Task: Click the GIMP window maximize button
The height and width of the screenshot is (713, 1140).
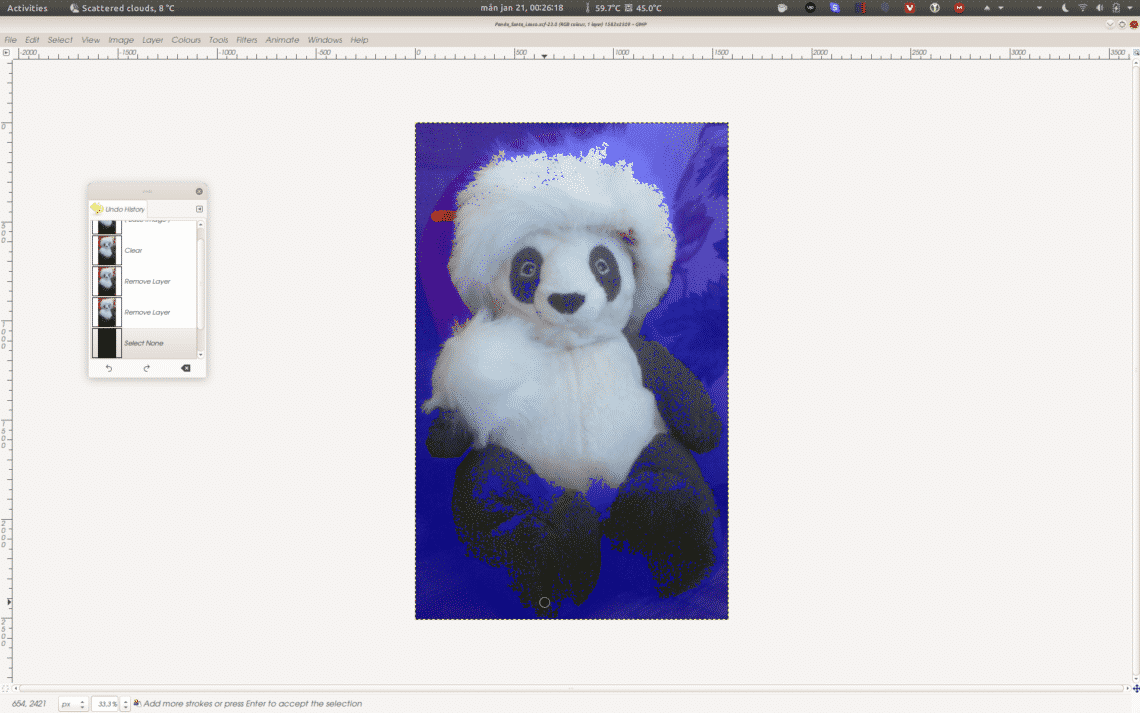Action: [1122, 24]
